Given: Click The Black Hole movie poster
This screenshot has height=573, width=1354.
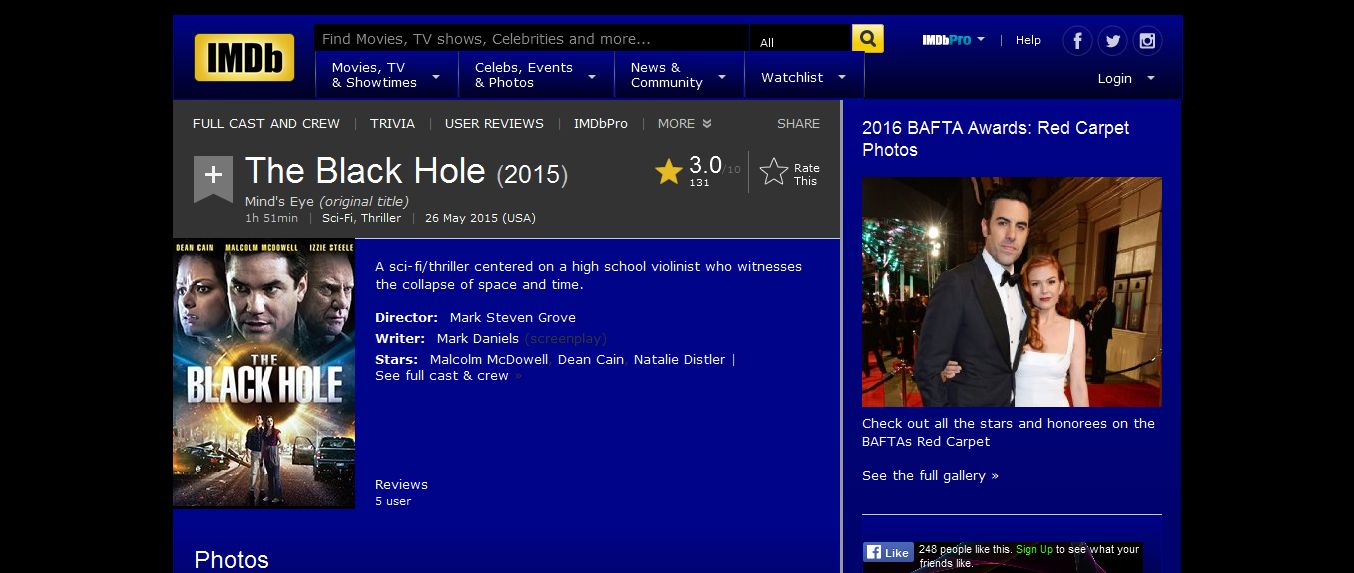Looking at the screenshot, I should [x=264, y=373].
